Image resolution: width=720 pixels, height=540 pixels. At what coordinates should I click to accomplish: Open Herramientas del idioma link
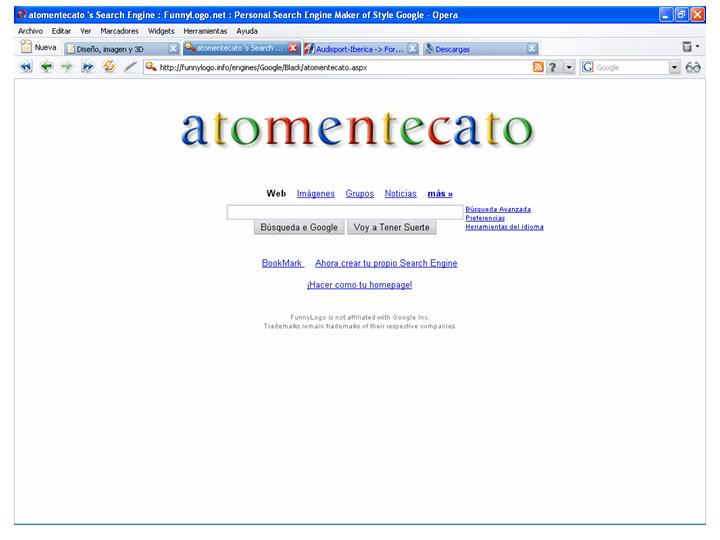[x=504, y=227]
